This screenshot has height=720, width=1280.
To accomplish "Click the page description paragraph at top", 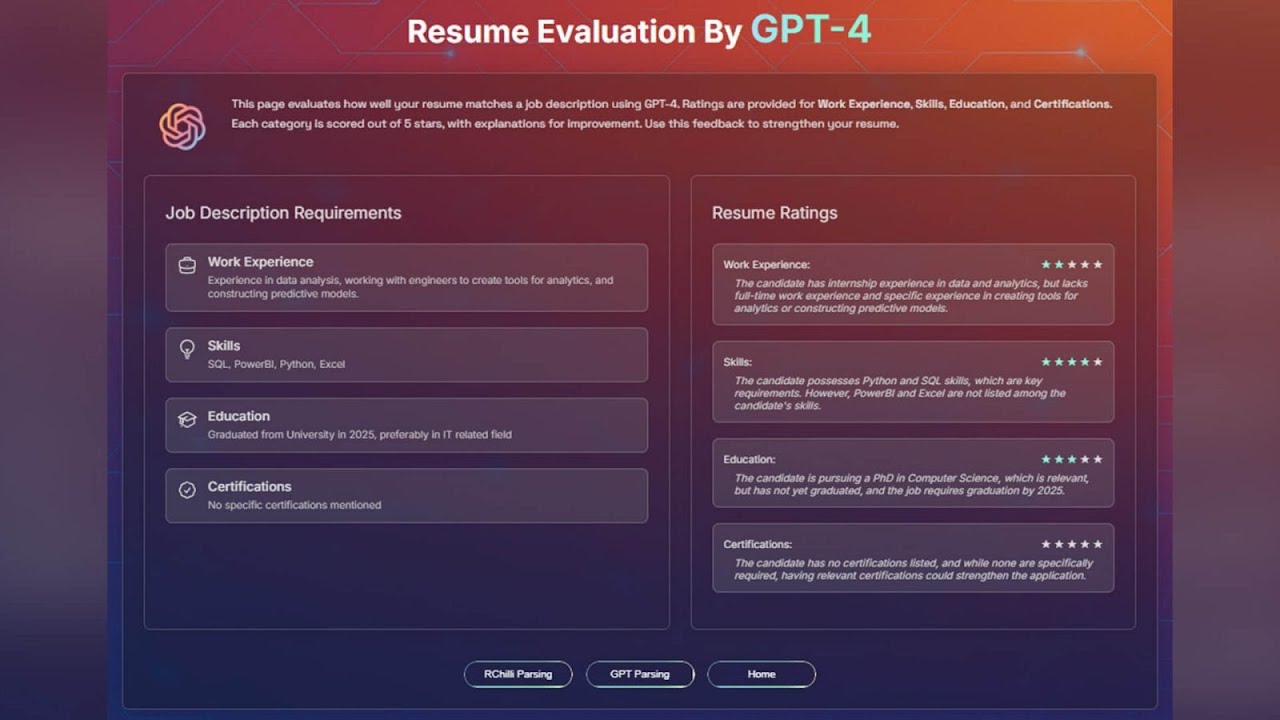I will point(671,114).
